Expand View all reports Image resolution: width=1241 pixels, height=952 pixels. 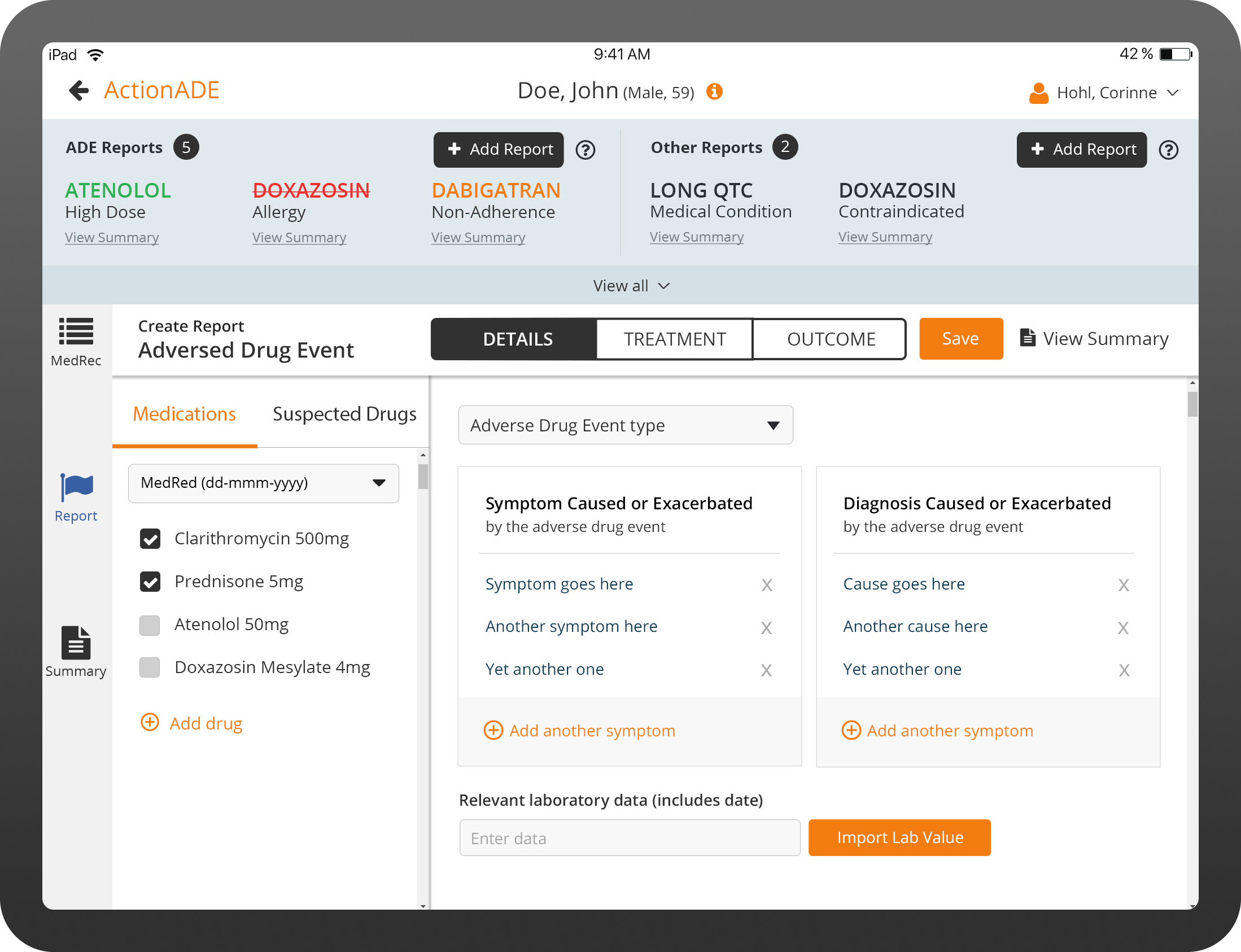(631, 286)
